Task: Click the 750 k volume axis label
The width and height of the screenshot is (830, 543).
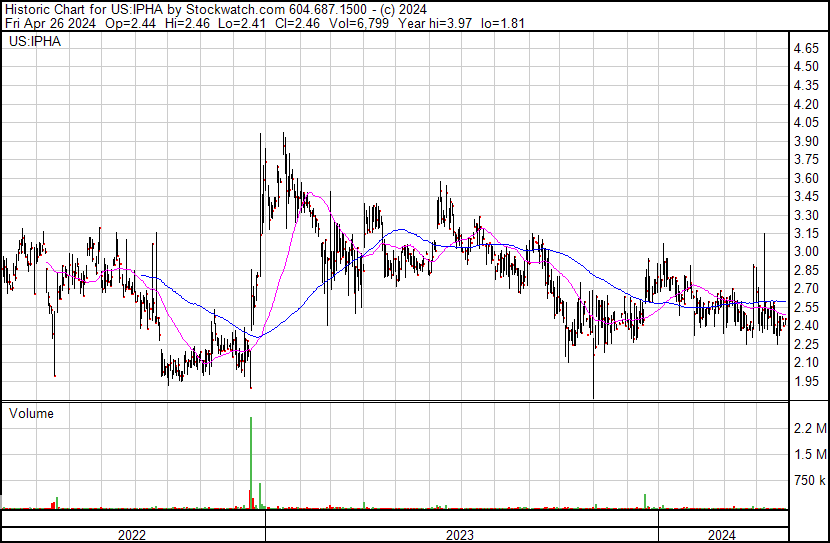Action: point(808,481)
